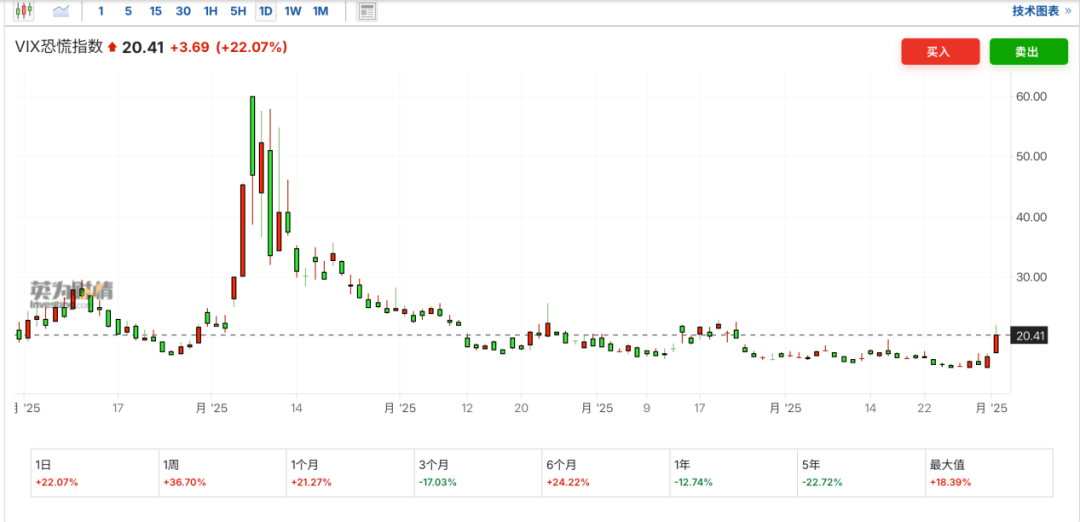Viewport: 1080px width, 522px height.
Task: Select the 3个月 performance range tab
Action: [475, 472]
